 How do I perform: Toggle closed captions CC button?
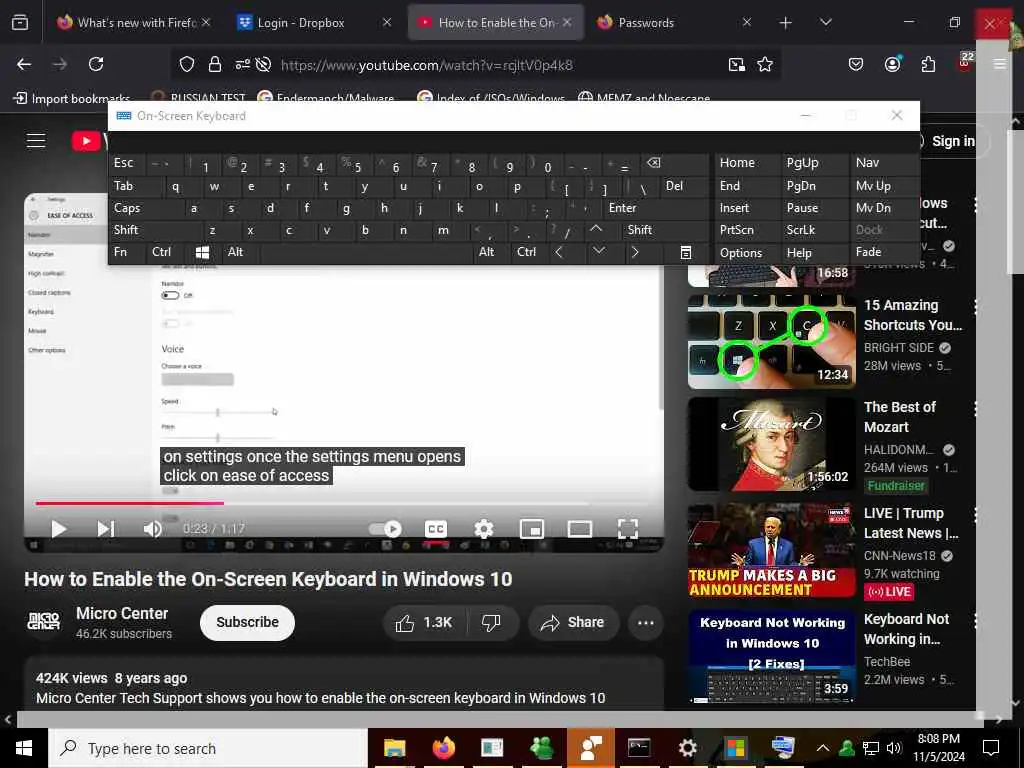click(x=436, y=528)
